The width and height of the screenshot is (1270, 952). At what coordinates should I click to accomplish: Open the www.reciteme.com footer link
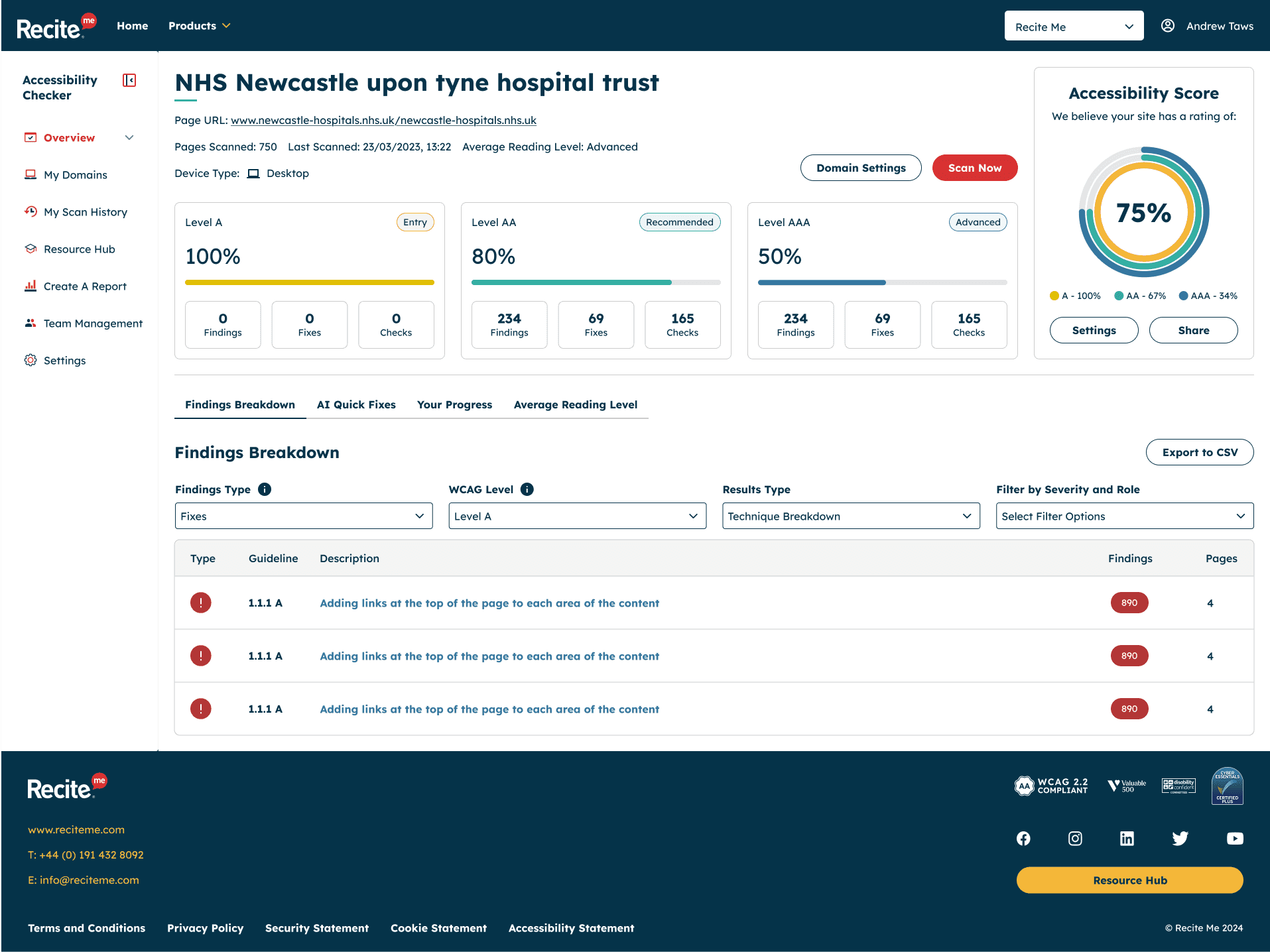76,829
